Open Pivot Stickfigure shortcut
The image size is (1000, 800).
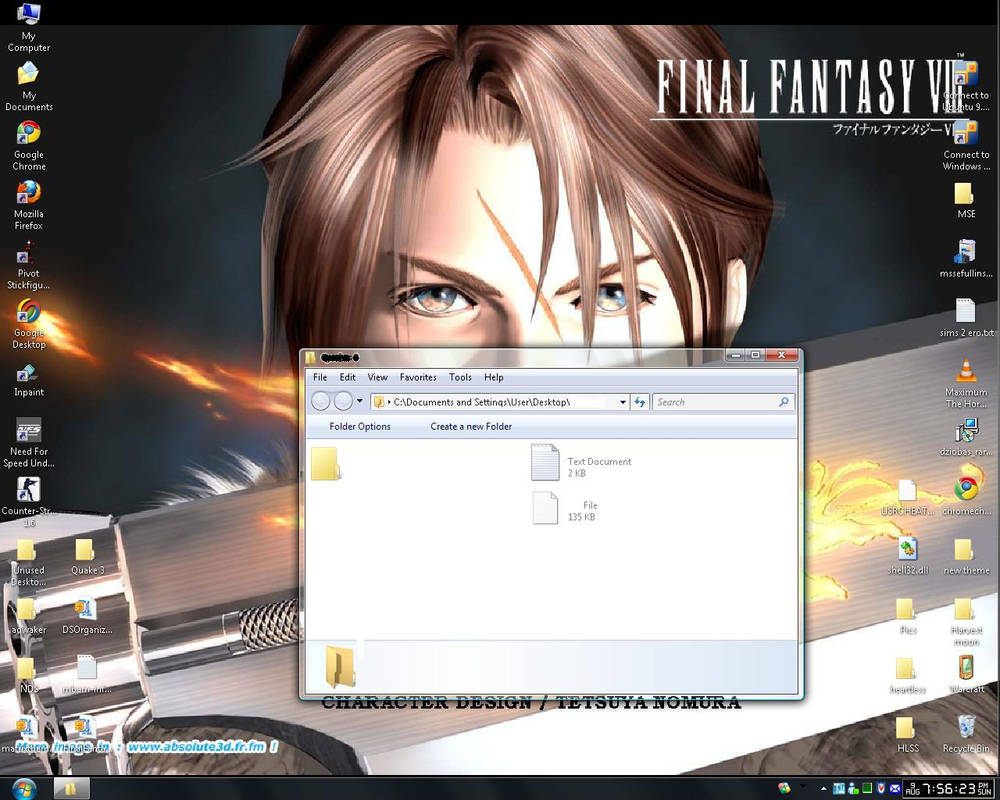28,264
